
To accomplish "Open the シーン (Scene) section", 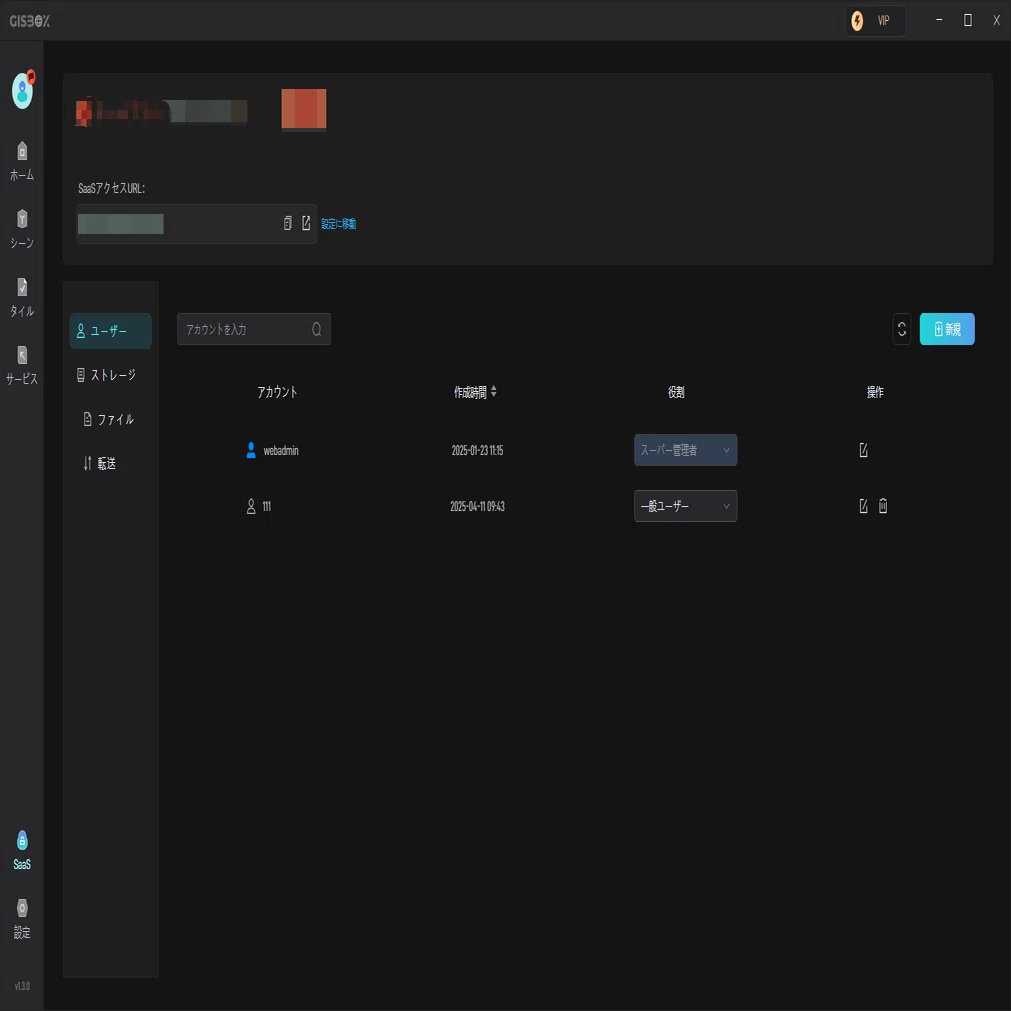I will pos(22,229).
